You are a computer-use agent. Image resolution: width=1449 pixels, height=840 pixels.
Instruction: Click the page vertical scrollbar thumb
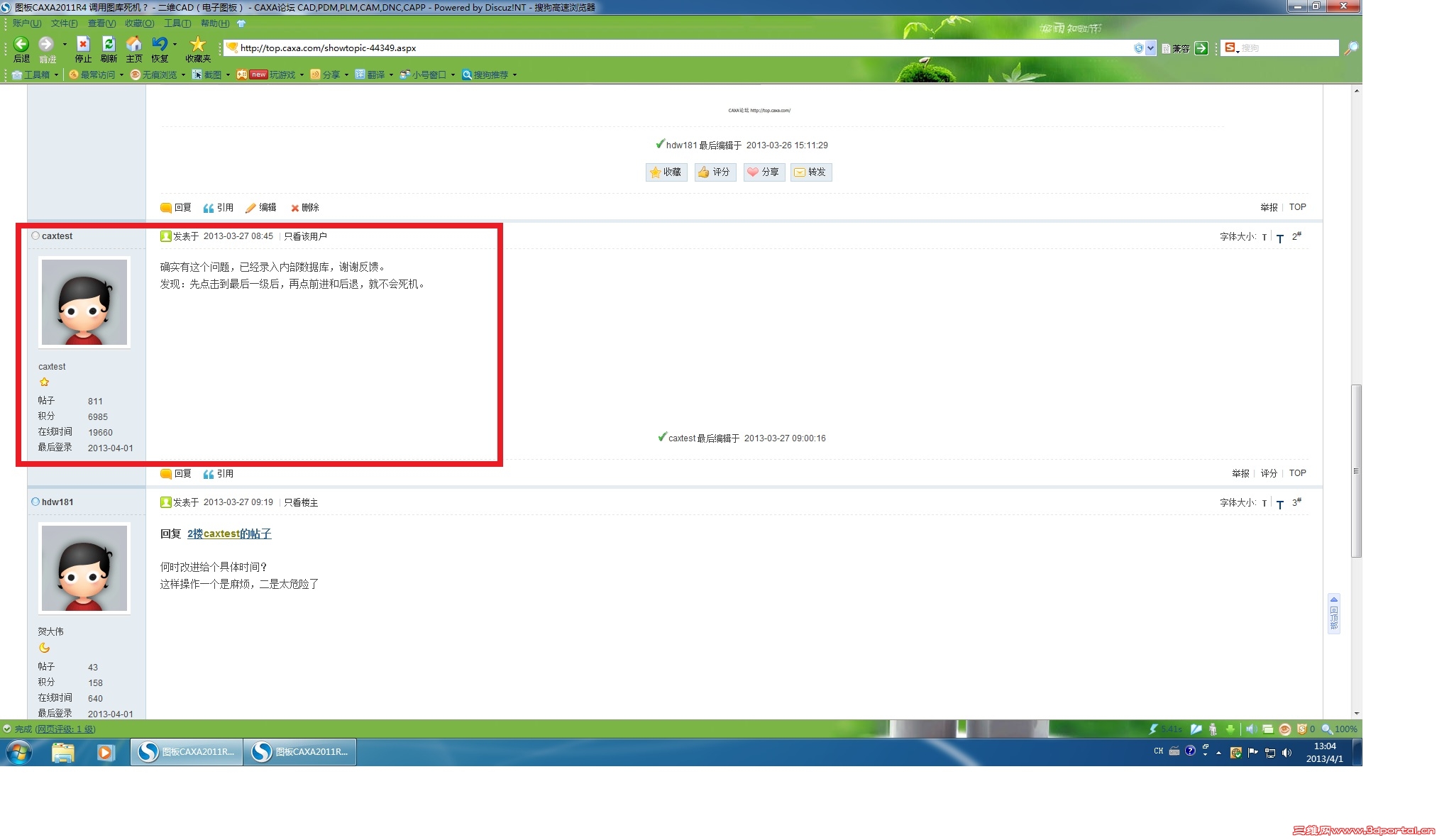tap(1356, 470)
